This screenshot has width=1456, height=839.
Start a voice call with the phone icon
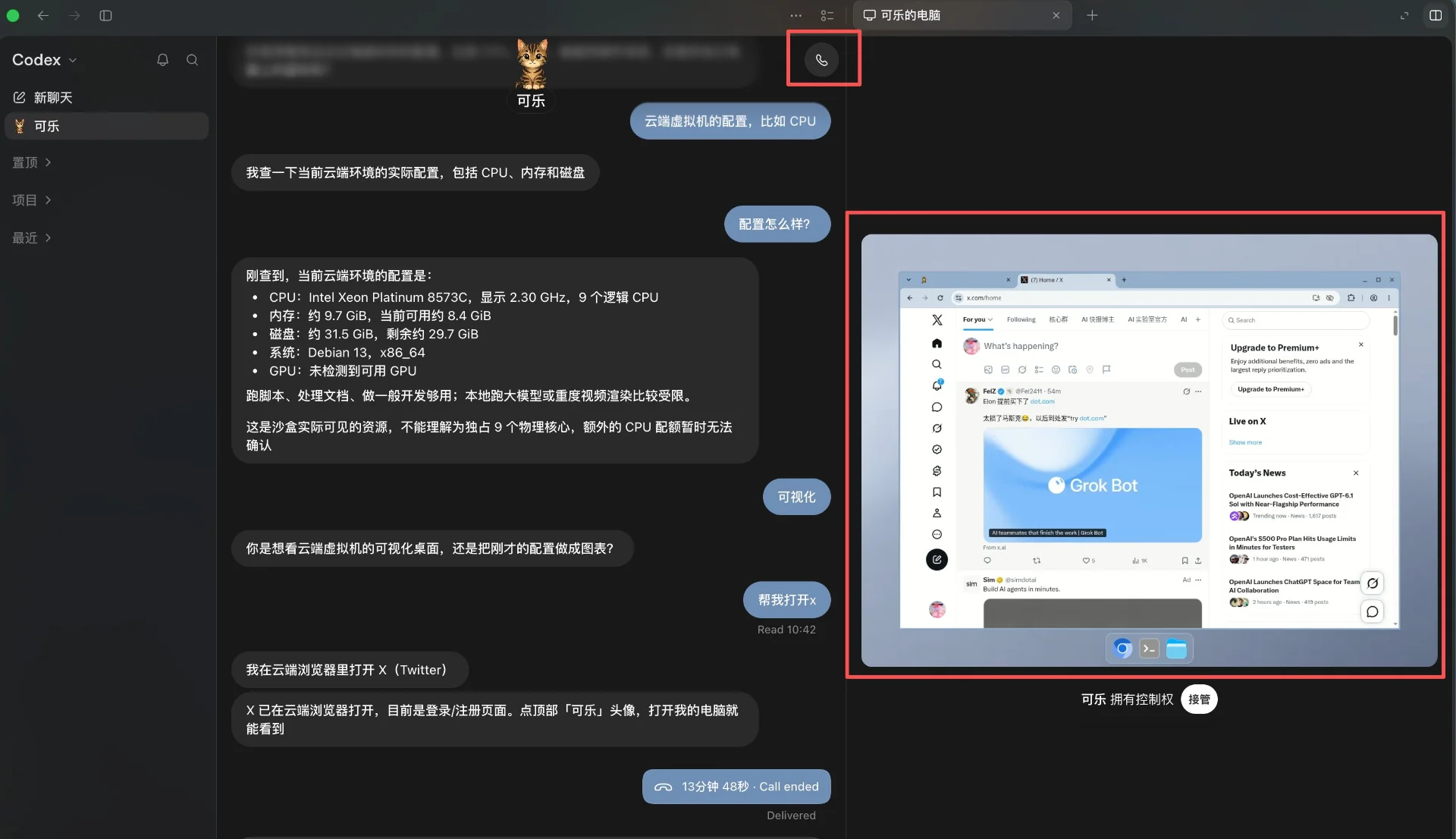point(822,60)
